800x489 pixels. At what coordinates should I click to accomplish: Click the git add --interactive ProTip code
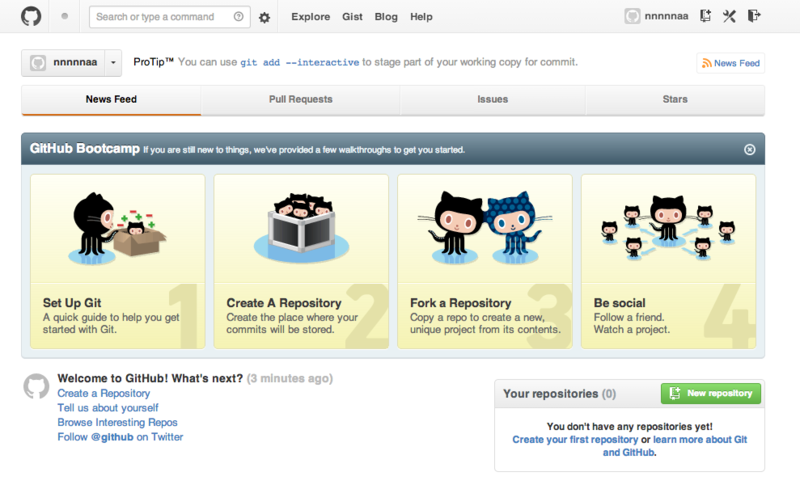(299, 62)
